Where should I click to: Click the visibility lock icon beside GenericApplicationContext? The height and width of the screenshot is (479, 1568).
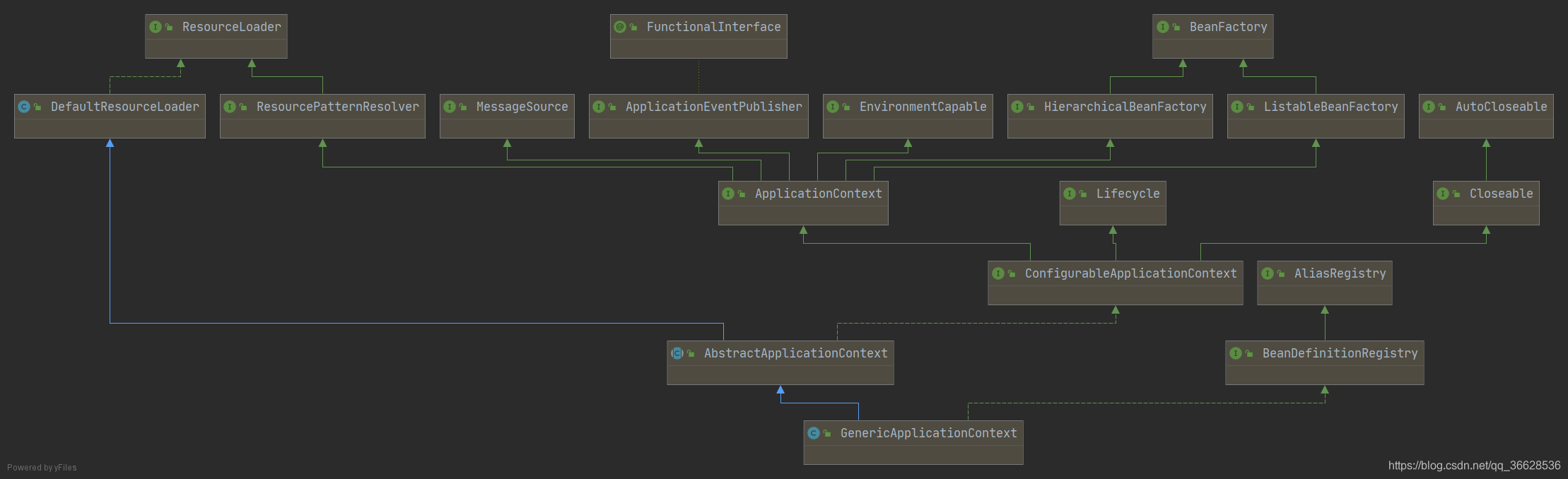pyautogui.click(x=827, y=434)
